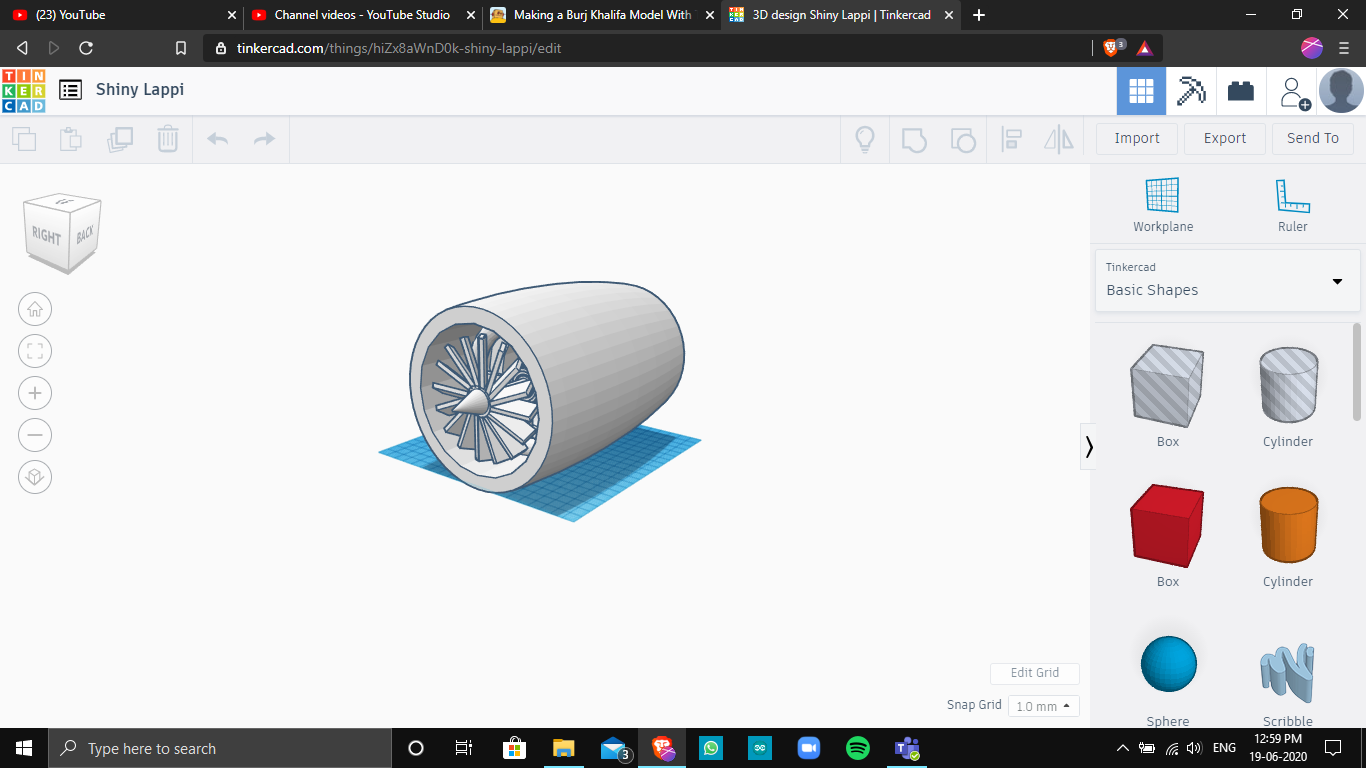Open the Minecraft export view
Screen dimensions: 1366x768
point(1191,90)
